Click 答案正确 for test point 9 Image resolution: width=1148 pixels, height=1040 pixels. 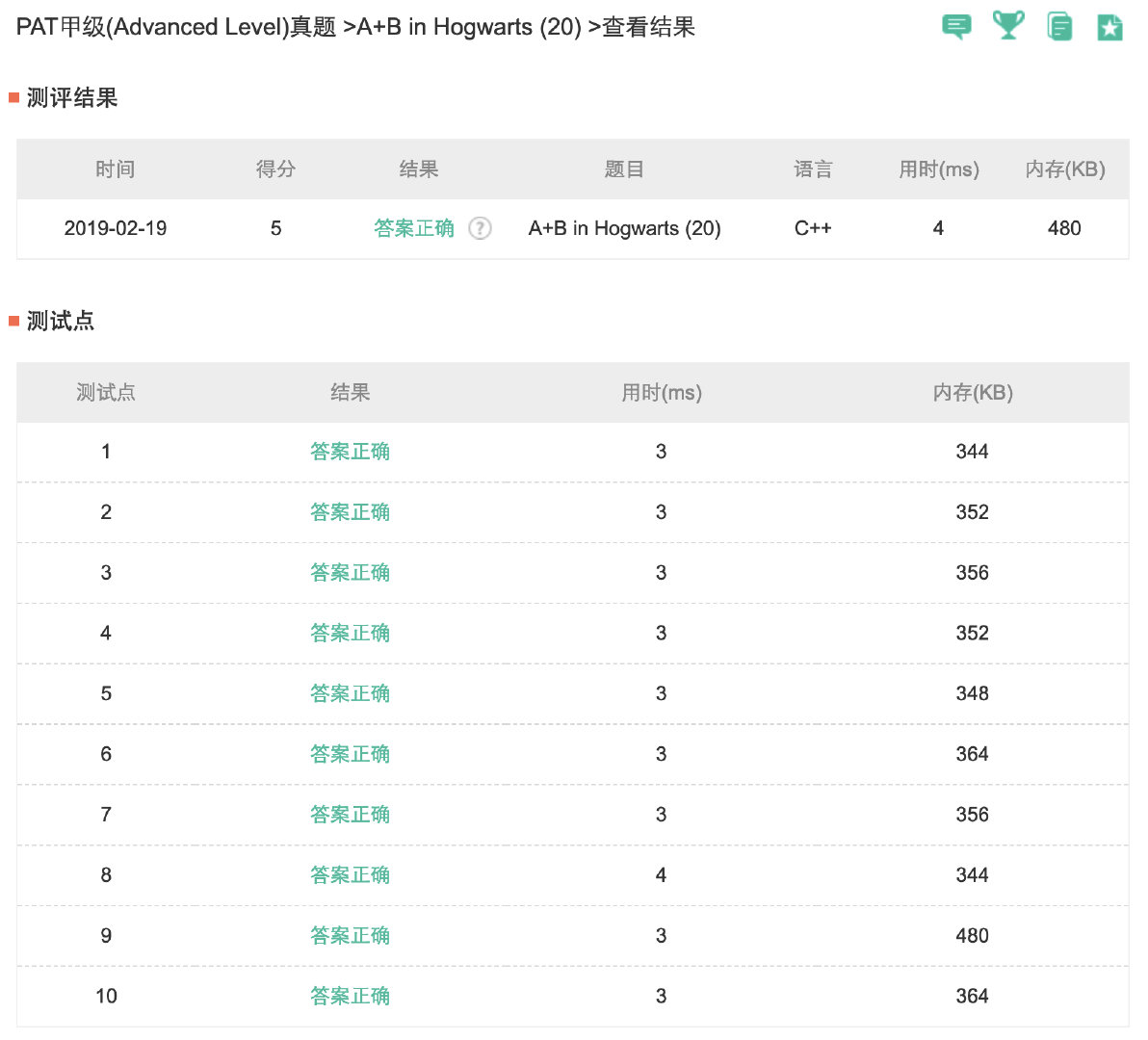point(350,935)
